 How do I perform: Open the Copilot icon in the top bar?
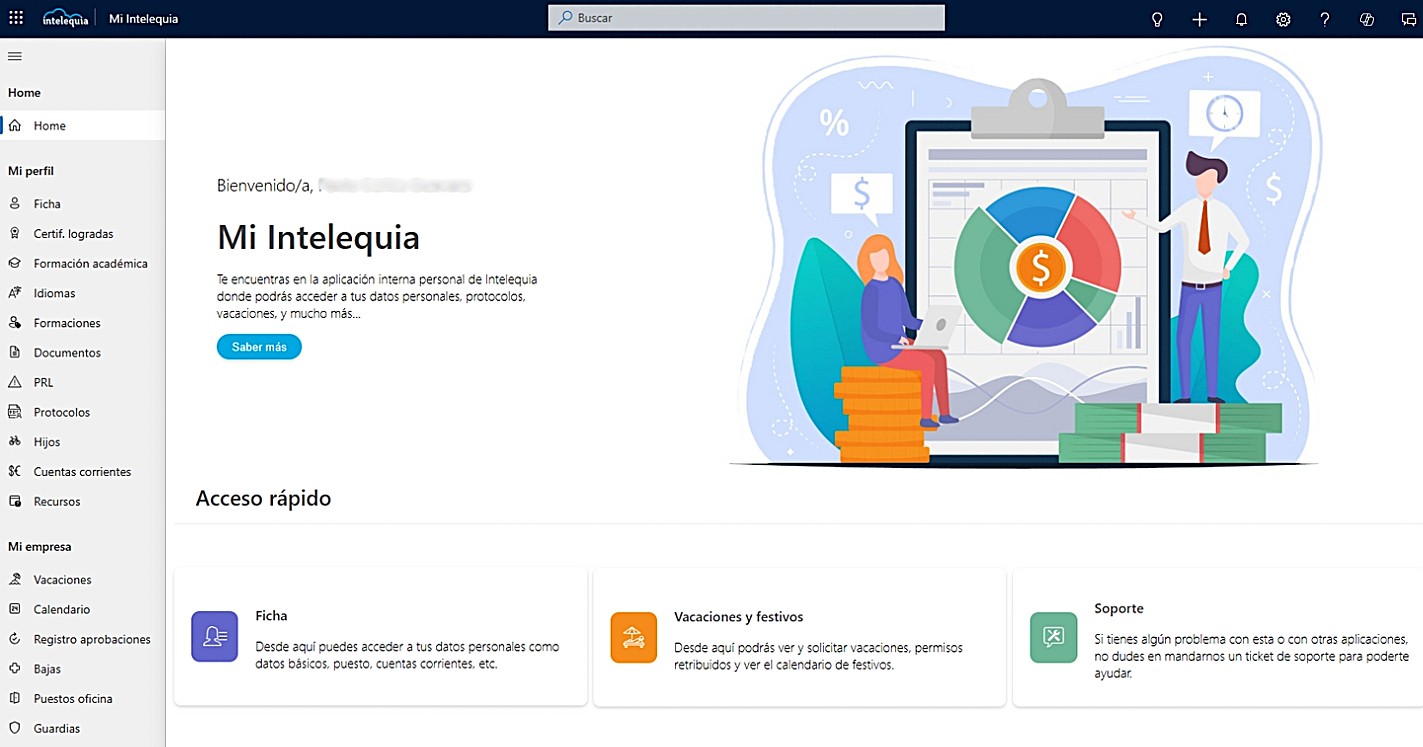(x=1366, y=18)
